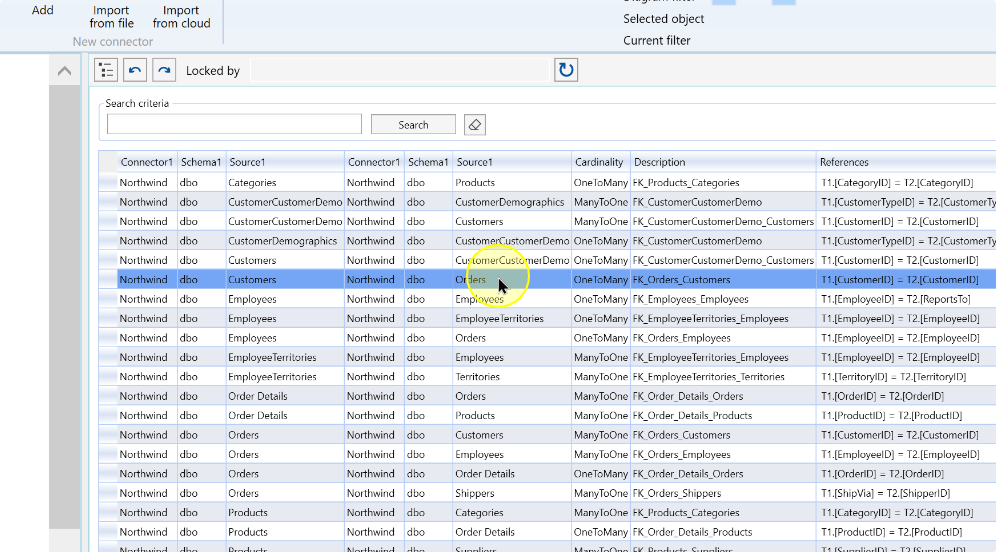Image resolution: width=996 pixels, height=552 pixels.
Task: Click the first Connector1 column header
Action: point(147,162)
